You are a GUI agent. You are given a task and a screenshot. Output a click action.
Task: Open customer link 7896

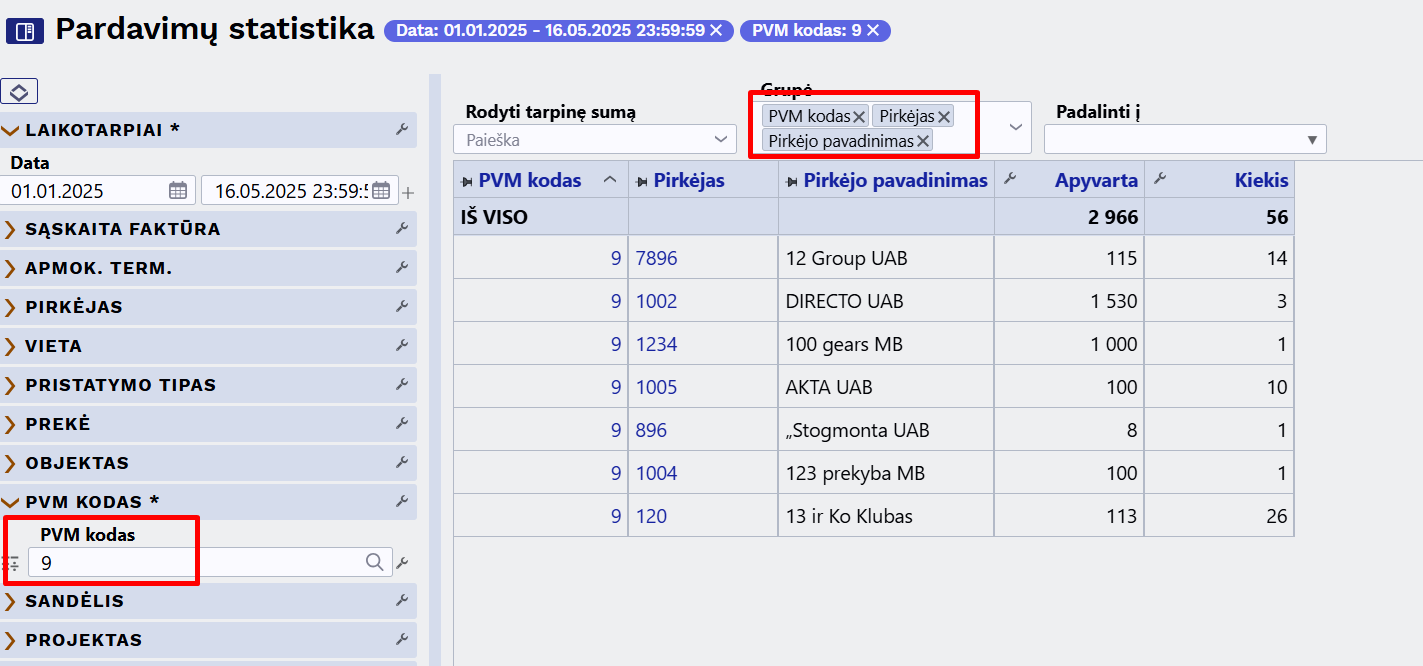[x=656, y=258]
